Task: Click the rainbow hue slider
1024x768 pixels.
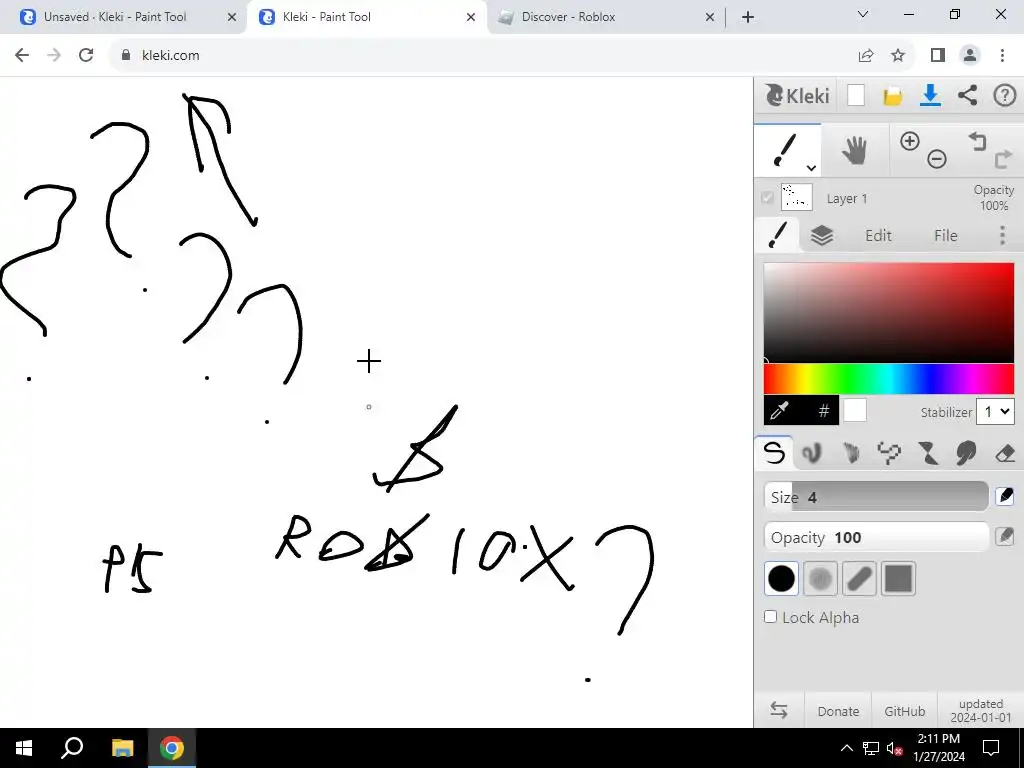Action: 888,379
